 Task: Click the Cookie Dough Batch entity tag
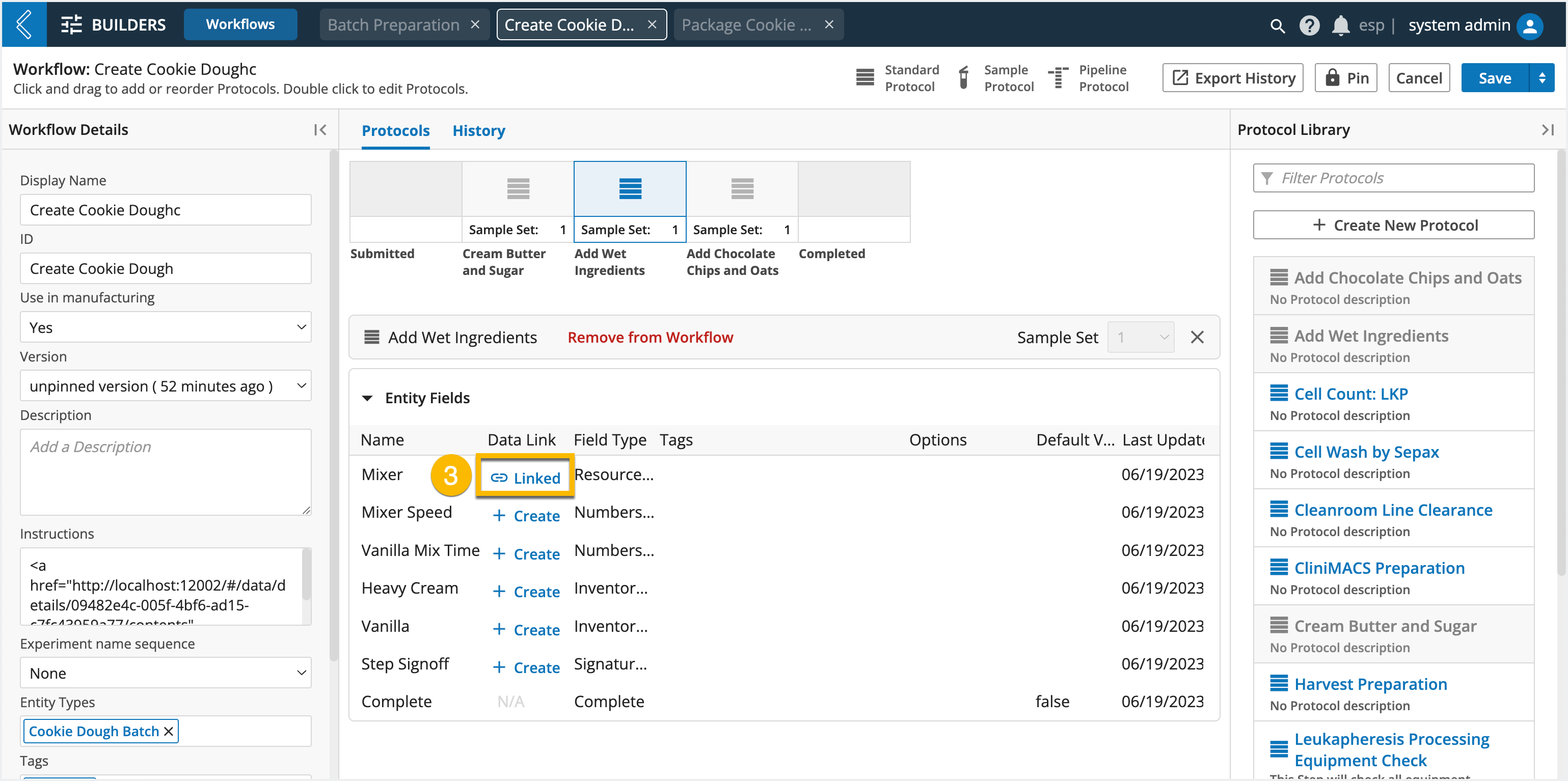[x=94, y=731]
